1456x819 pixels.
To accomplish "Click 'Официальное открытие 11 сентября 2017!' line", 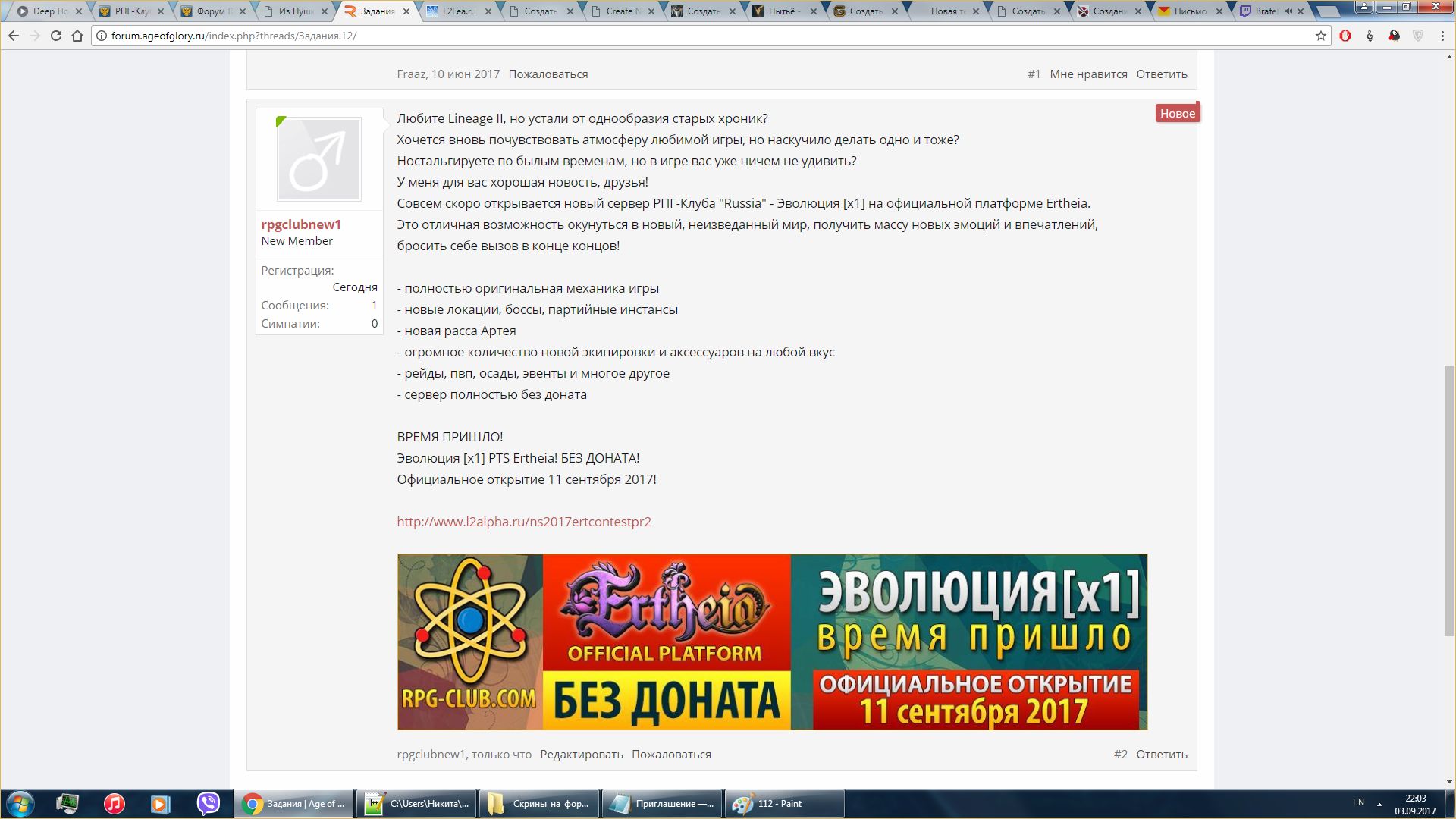I will (x=527, y=479).
